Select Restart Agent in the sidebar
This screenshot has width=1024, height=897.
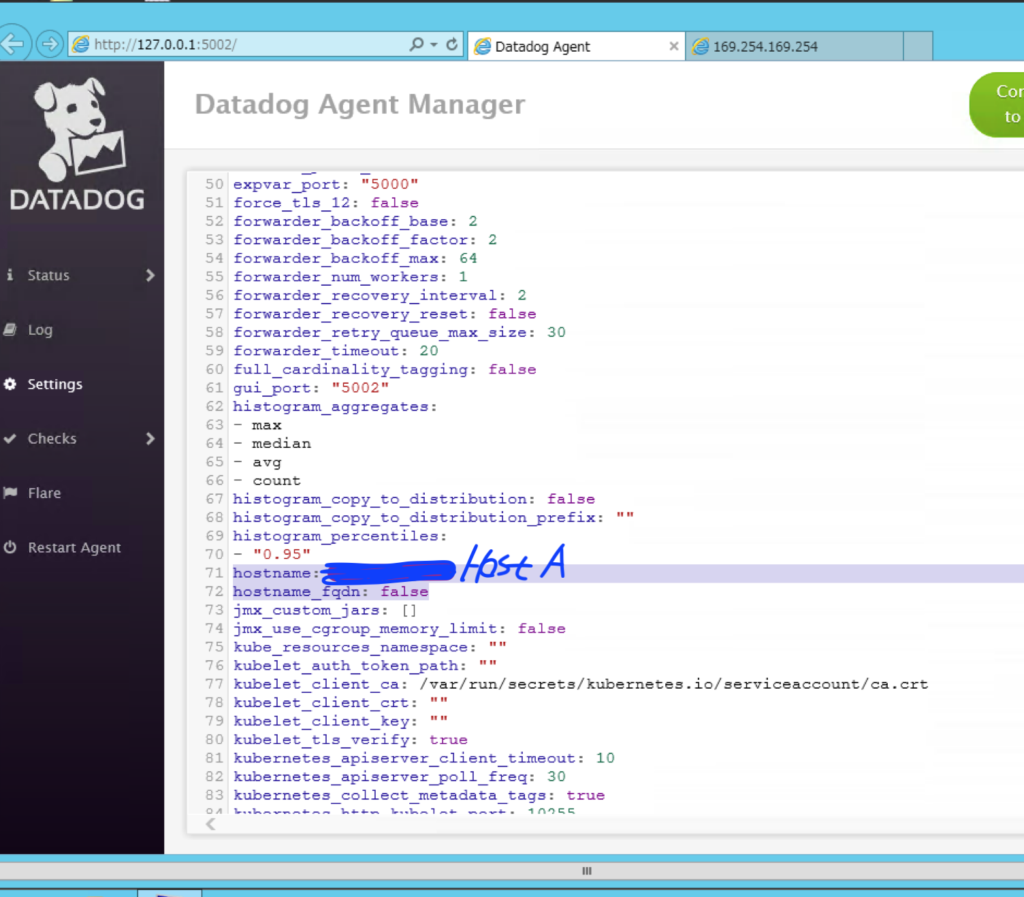(x=74, y=547)
